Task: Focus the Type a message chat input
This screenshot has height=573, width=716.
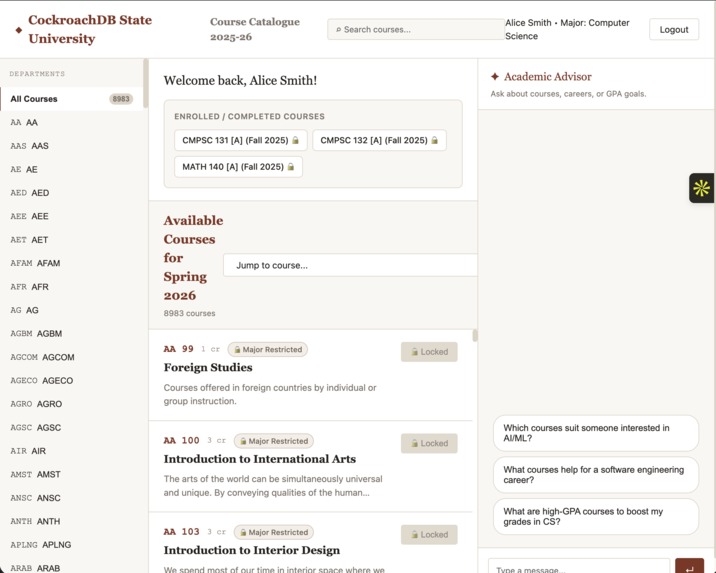Action: point(579,566)
